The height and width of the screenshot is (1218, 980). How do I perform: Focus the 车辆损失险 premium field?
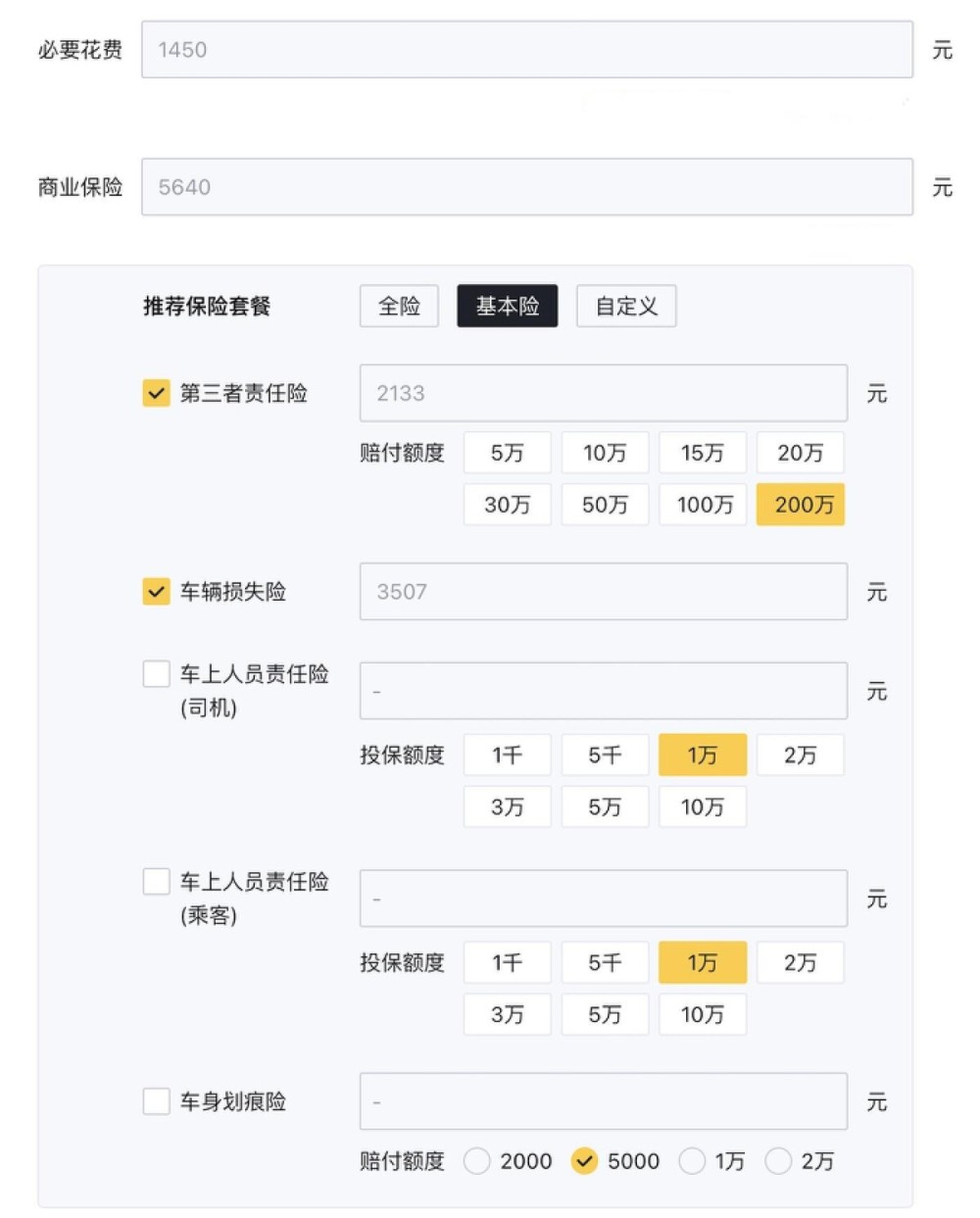click(603, 592)
